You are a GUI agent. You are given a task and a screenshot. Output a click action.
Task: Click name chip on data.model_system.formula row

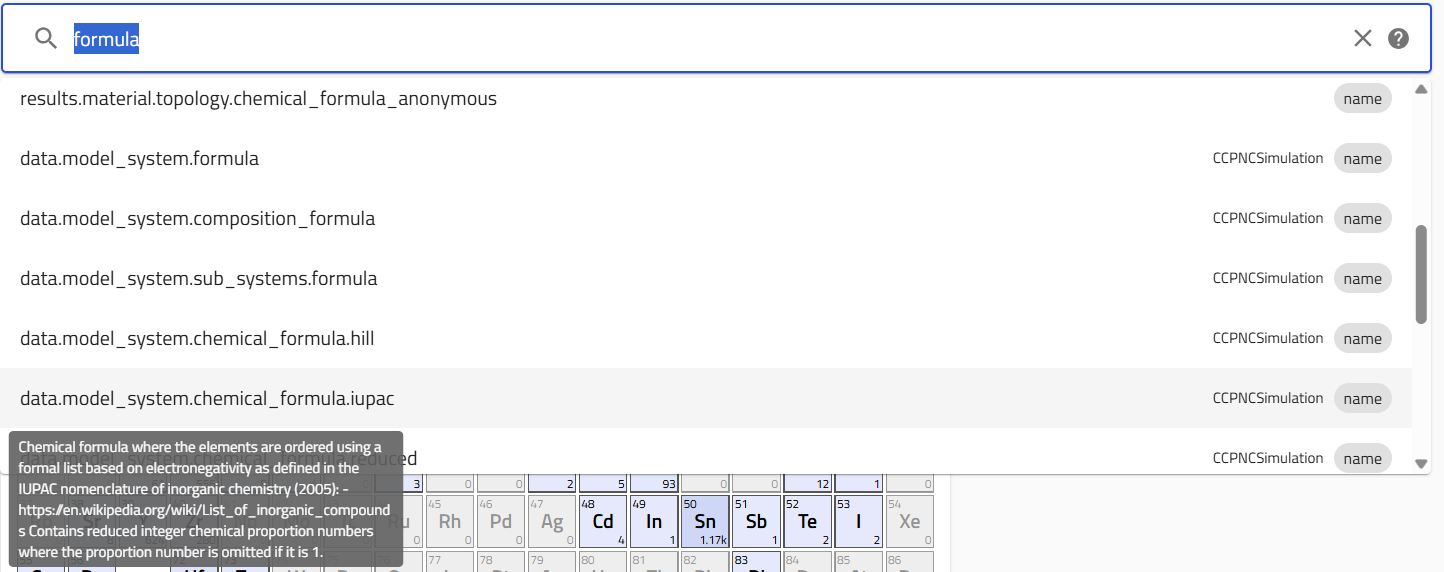1362,159
